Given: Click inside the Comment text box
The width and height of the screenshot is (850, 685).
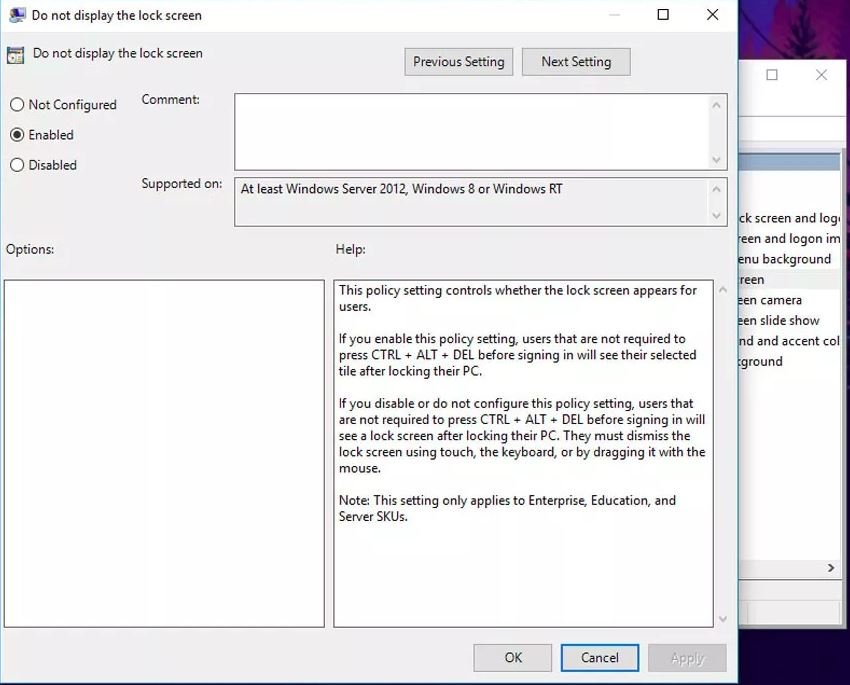Looking at the screenshot, I should click(x=470, y=131).
